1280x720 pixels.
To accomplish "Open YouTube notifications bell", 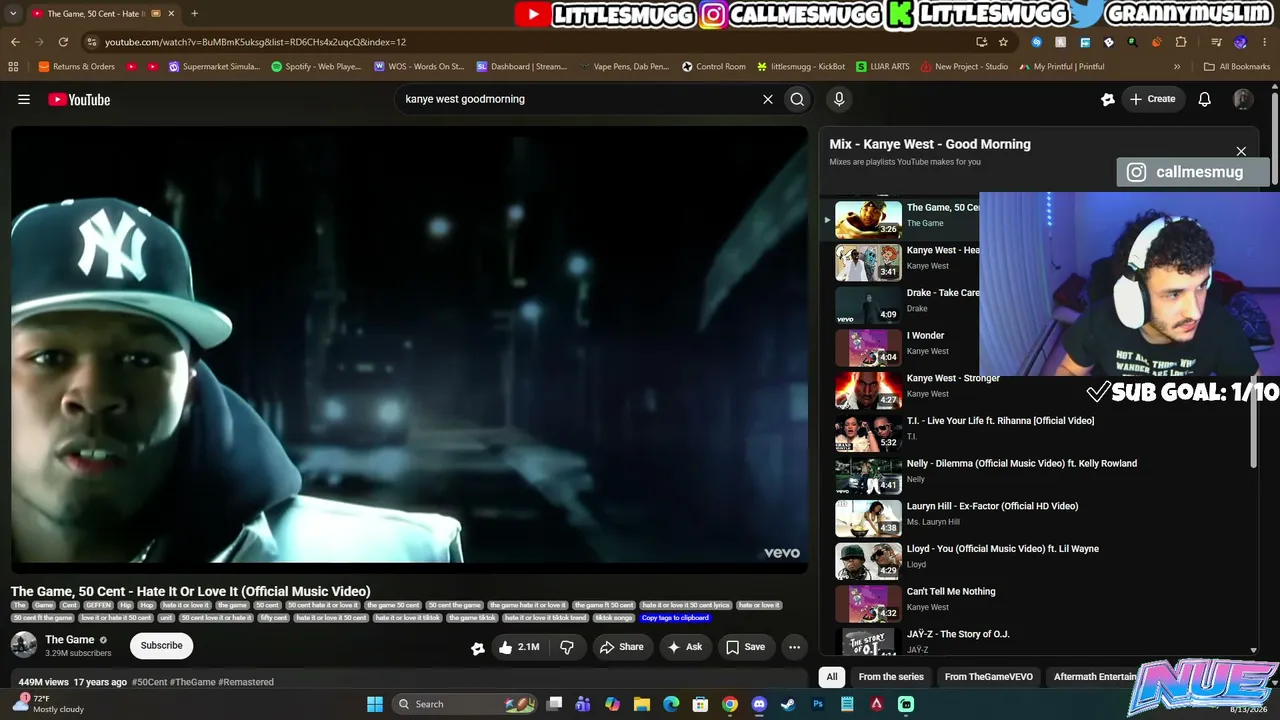I will [1205, 99].
